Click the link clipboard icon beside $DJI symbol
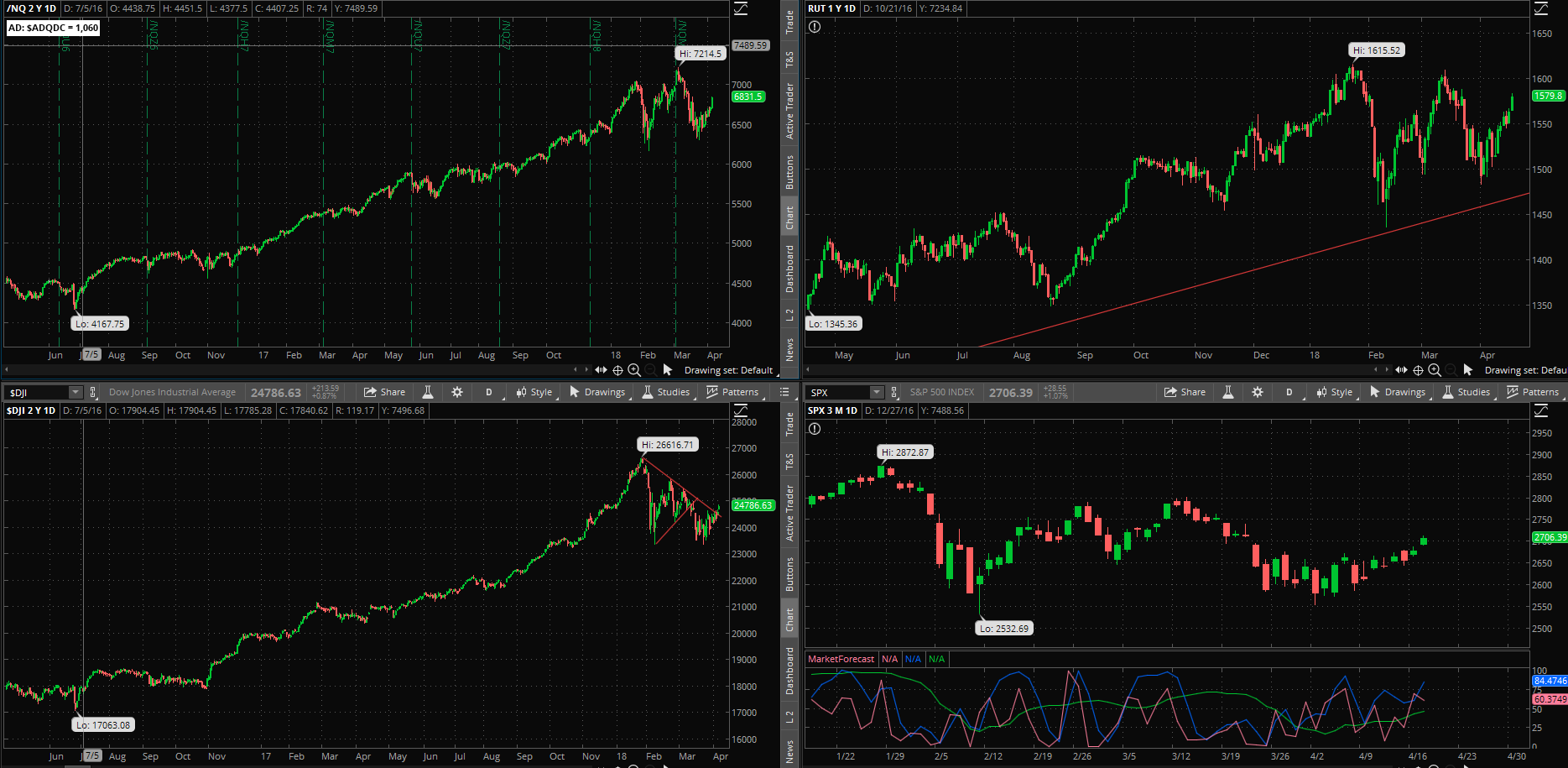The height and width of the screenshot is (768, 1568). click(93, 392)
